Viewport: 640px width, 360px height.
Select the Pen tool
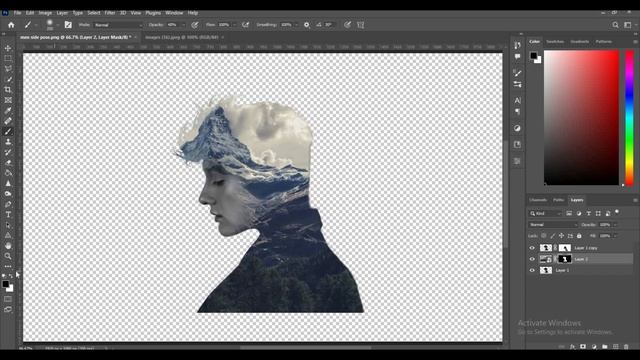tap(8, 204)
